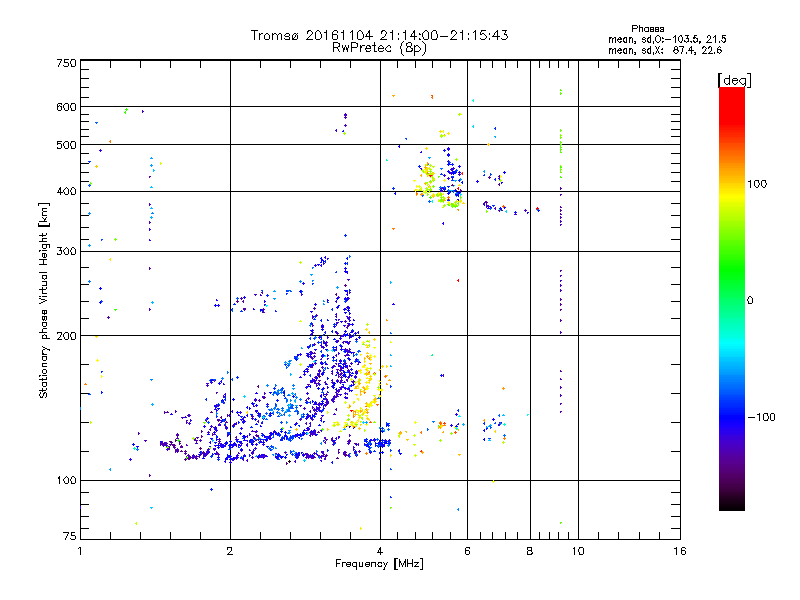This screenshot has width=800, height=600.
Task: Click the y-axis tick label "600"
Action: (67, 107)
